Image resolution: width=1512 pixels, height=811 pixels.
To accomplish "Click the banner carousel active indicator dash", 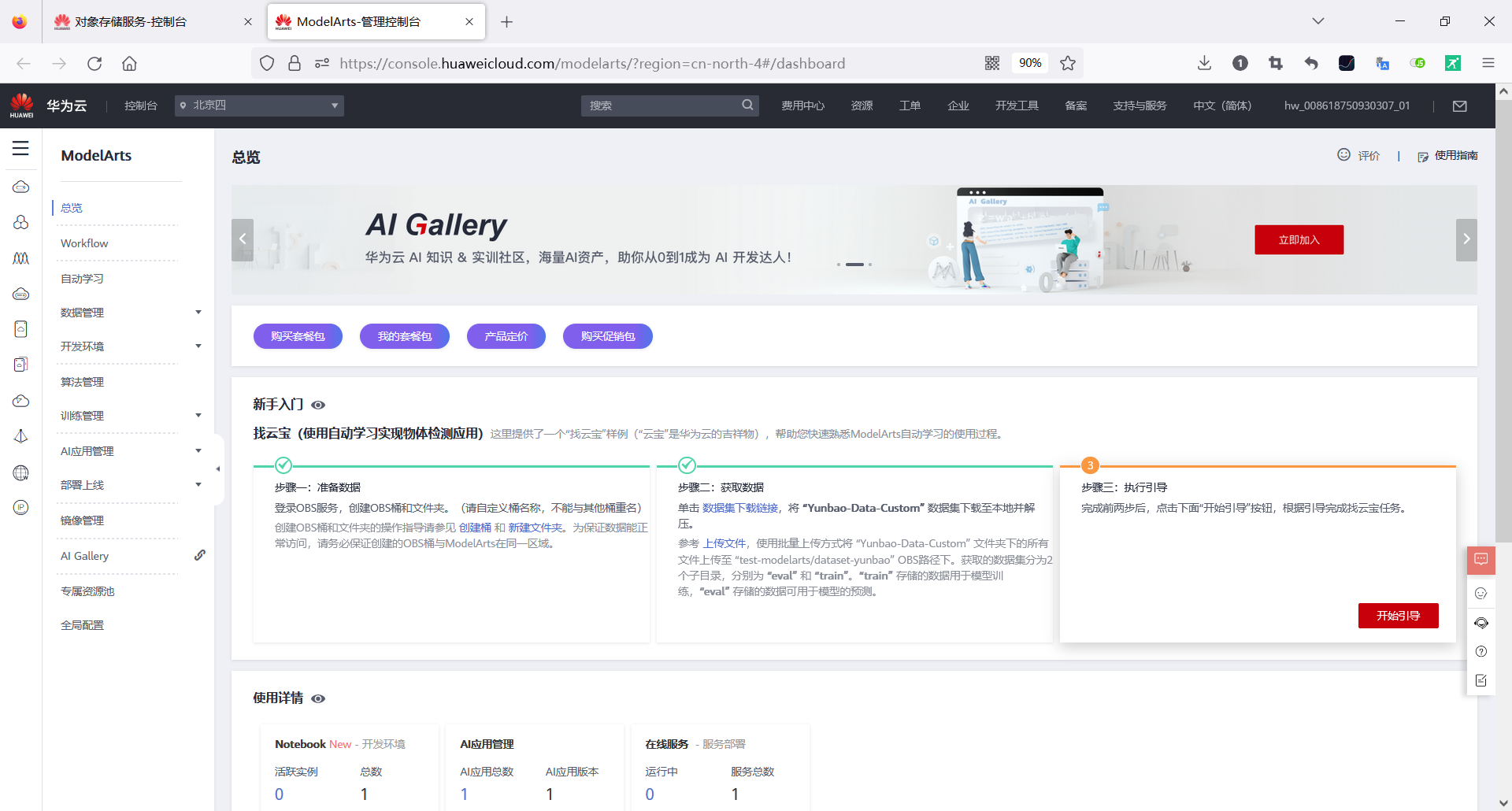I will 854,265.
